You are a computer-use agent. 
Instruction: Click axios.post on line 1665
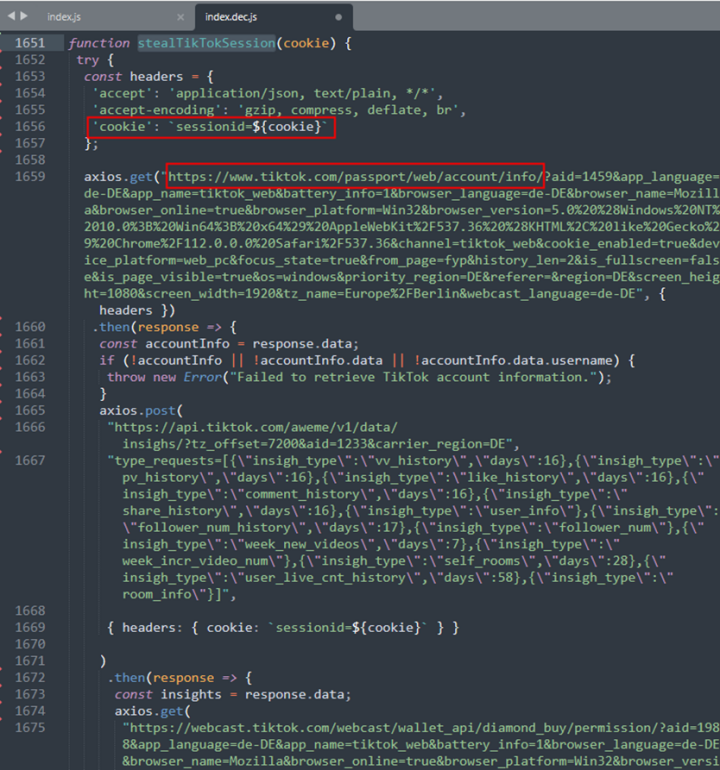click(138, 411)
